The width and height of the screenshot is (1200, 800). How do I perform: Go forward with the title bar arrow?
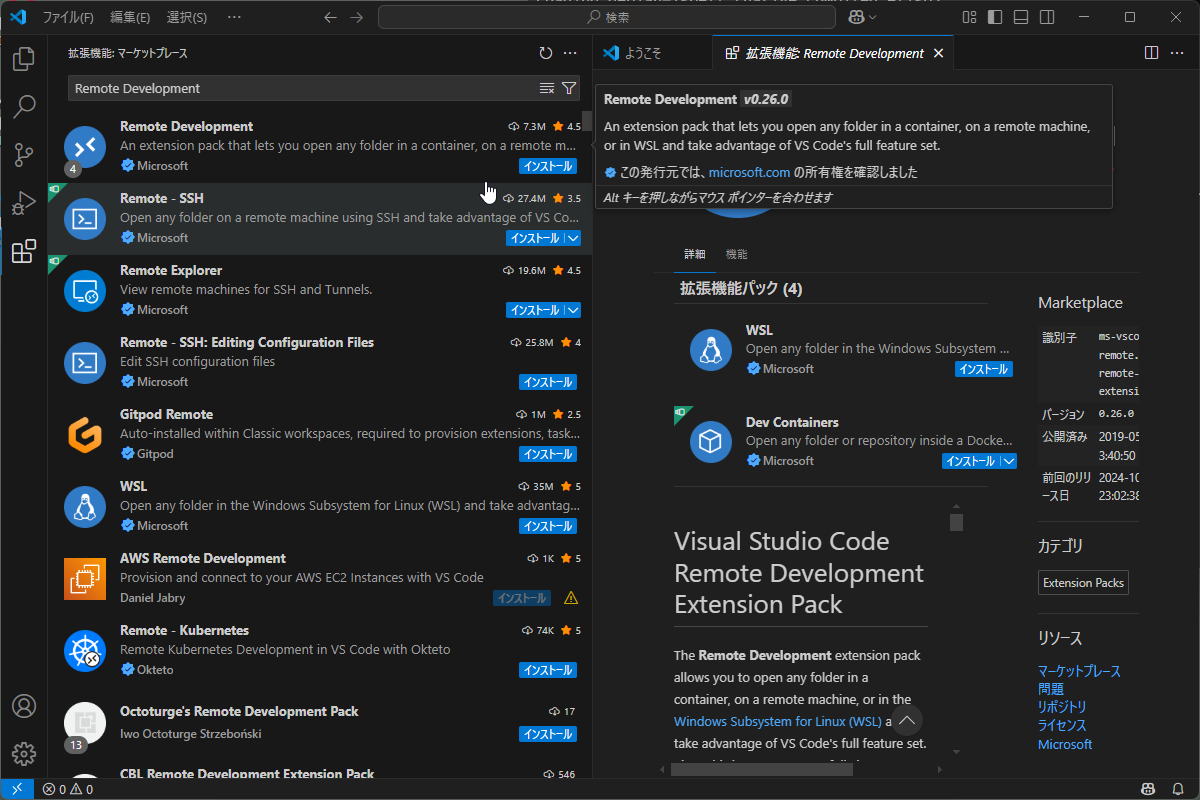[x=357, y=17]
